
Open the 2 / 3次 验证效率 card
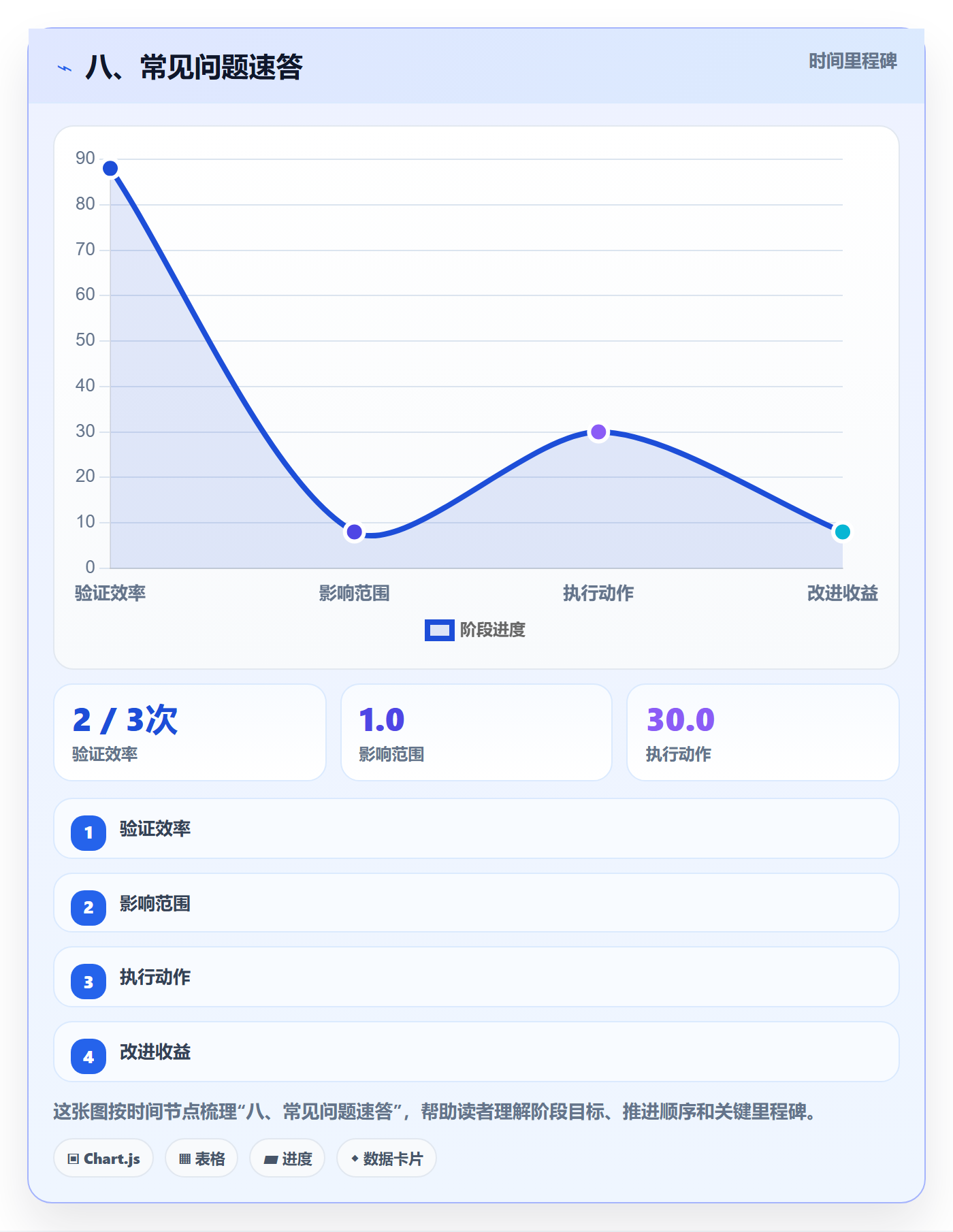190,732
